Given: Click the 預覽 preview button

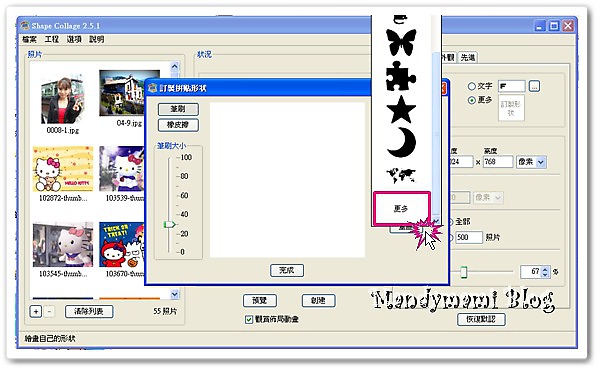Looking at the screenshot, I should pos(260,300).
